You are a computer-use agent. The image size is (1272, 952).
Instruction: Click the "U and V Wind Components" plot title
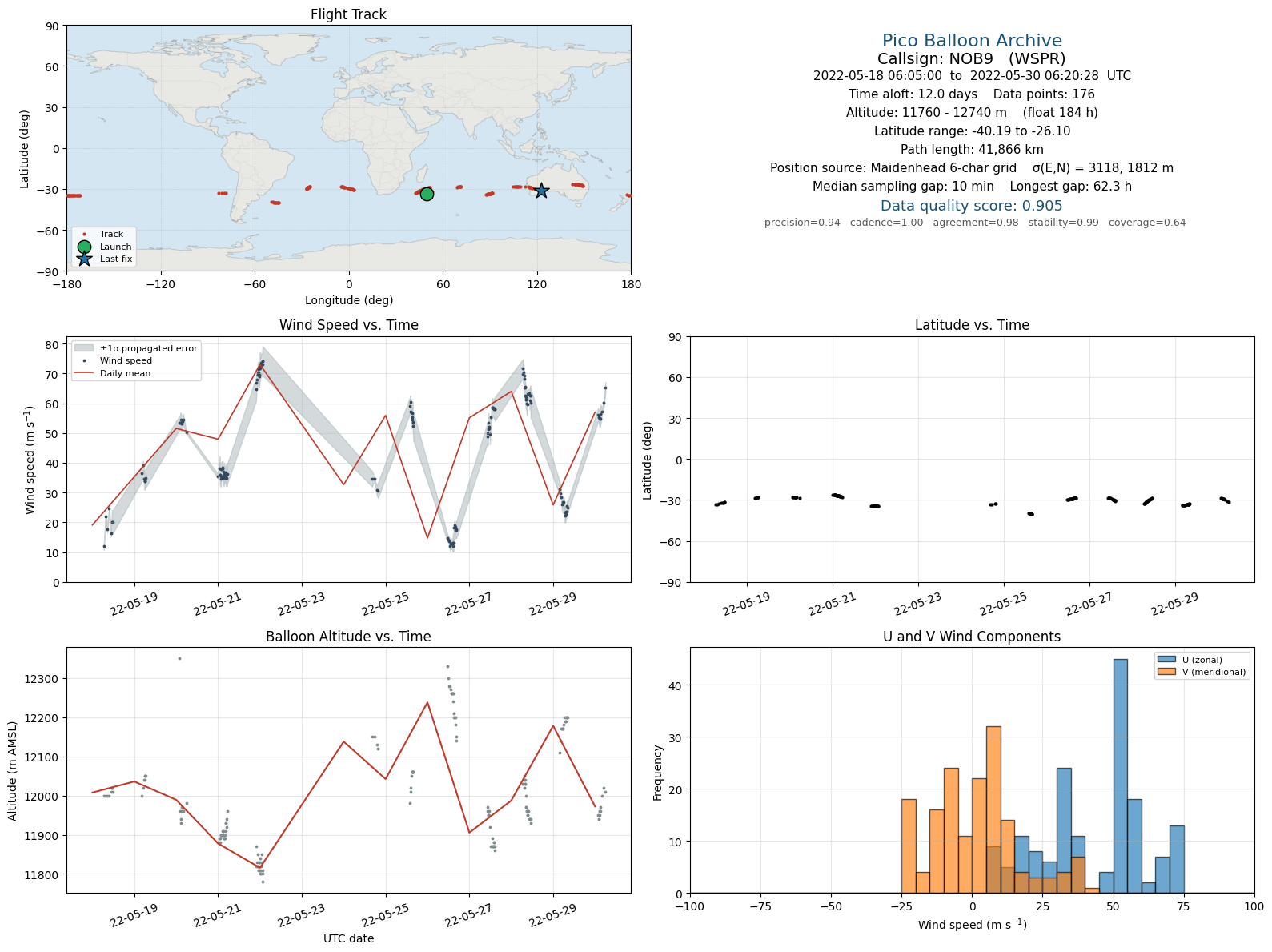tap(972, 637)
